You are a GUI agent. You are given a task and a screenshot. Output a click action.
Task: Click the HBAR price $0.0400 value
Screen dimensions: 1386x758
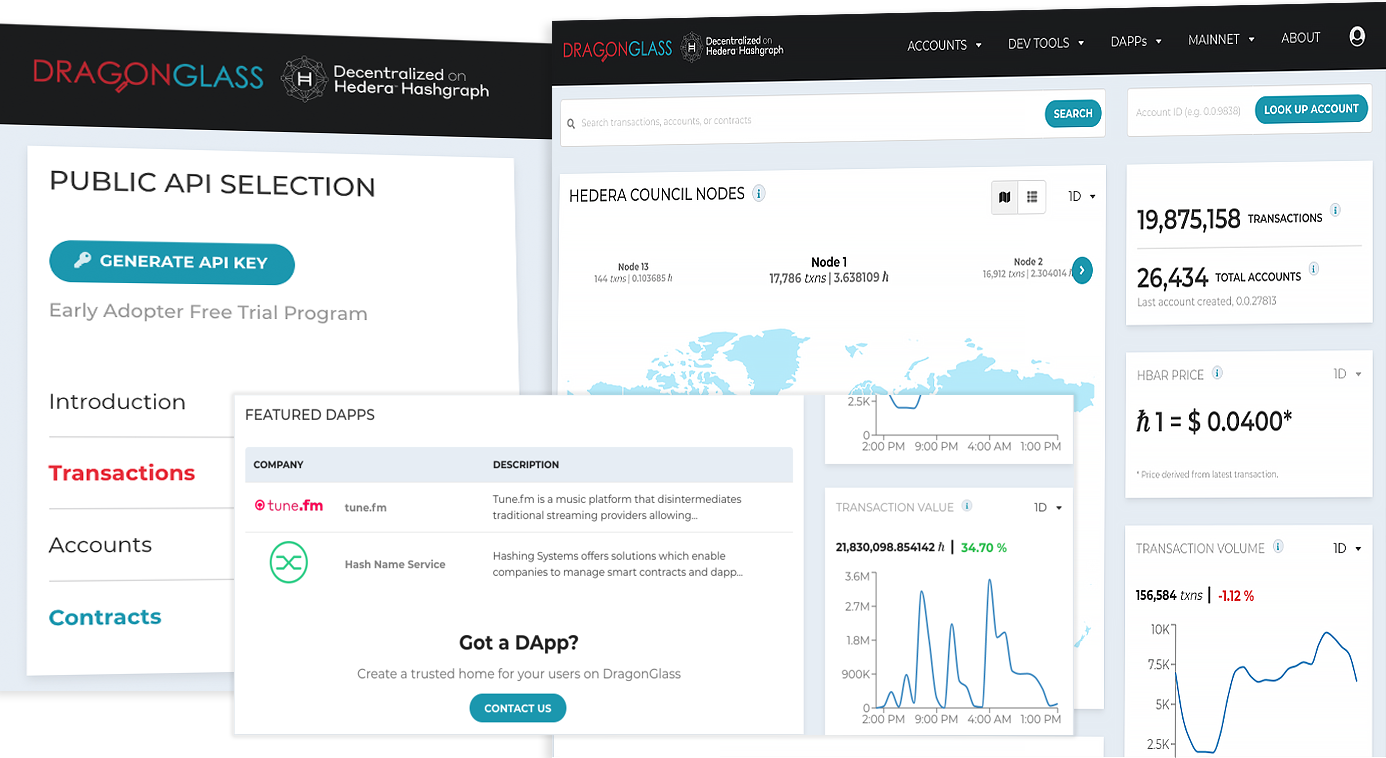click(1214, 421)
